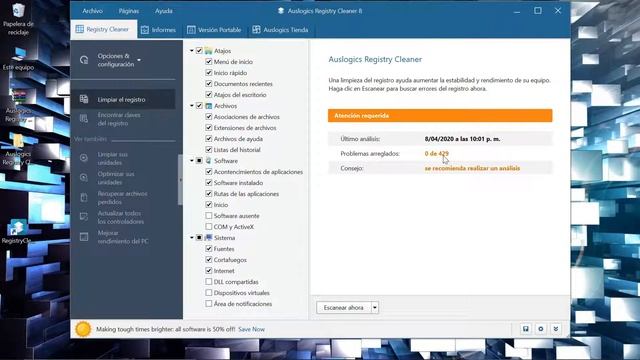Check Área de notificaciones checkbox
Viewport: 640px width, 360px height.
point(209,304)
